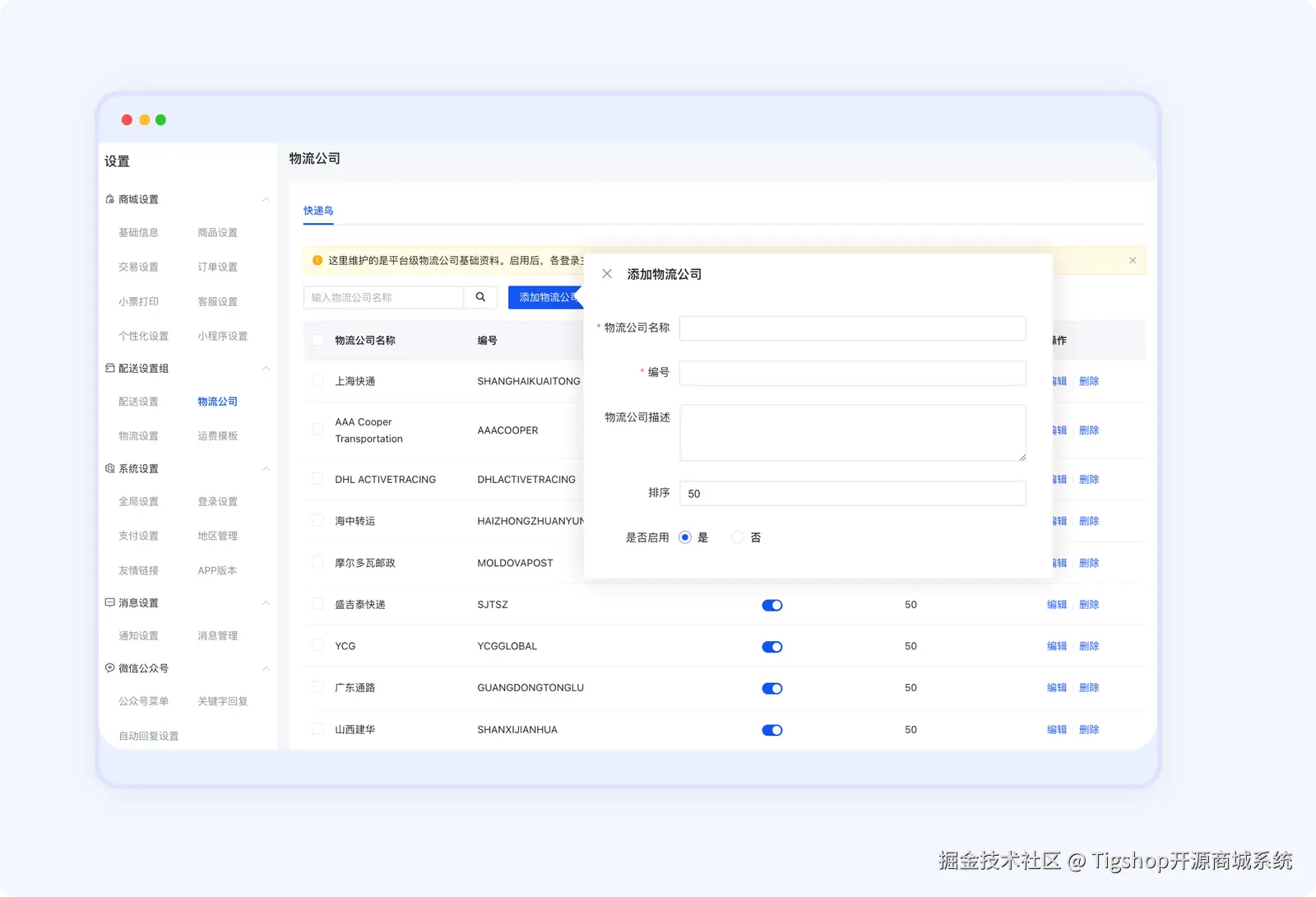This screenshot has width=1316, height=897.
Task: Check the 海中转运 row checkbox
Action: coord(317,520)
